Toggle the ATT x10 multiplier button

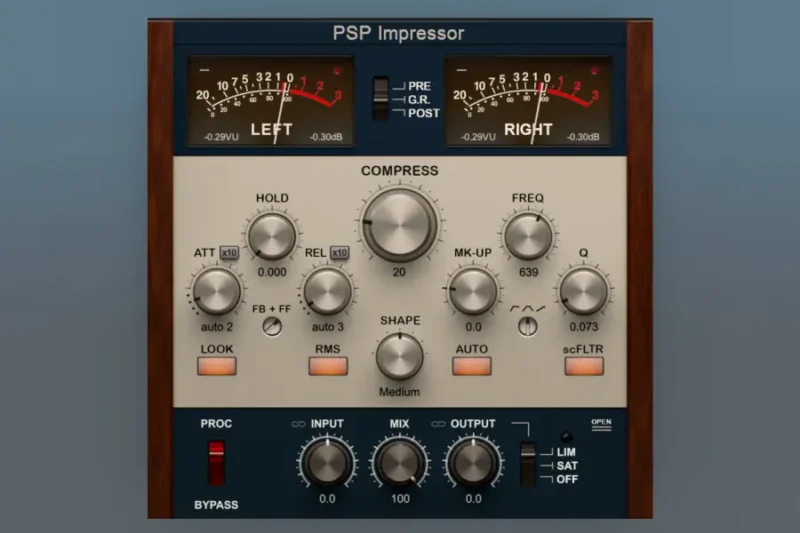click(x=229, y=252)
